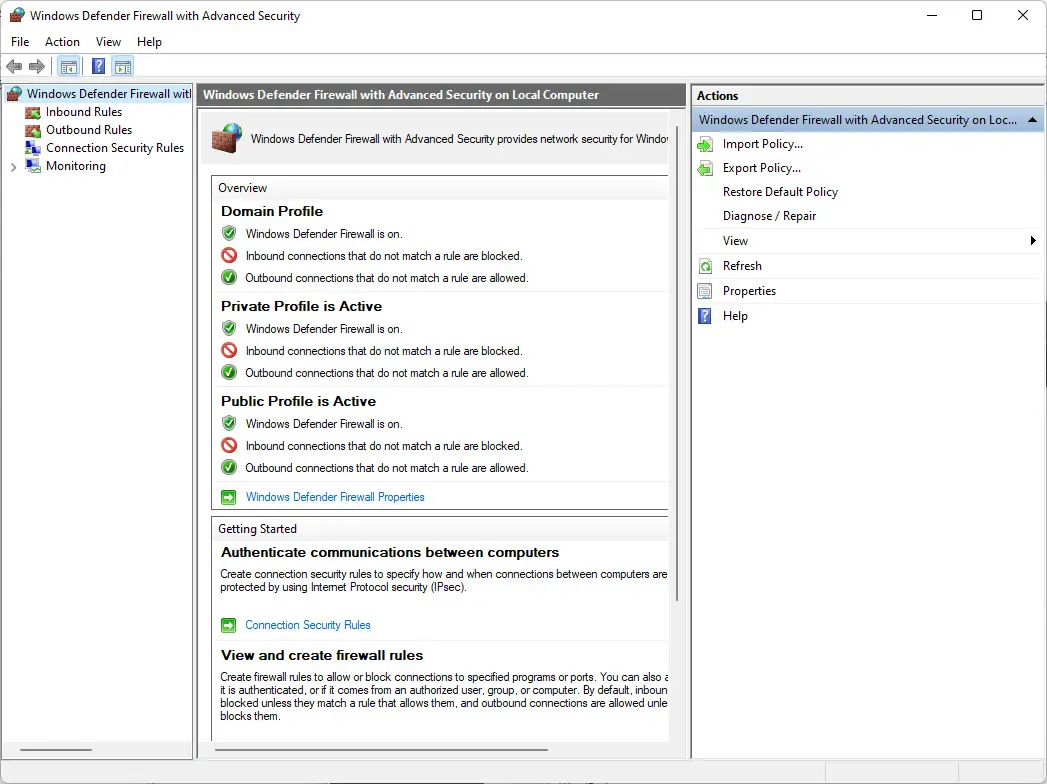
Task: Select root Windows Defender Firewall tree node
Action: coord(109,94)
